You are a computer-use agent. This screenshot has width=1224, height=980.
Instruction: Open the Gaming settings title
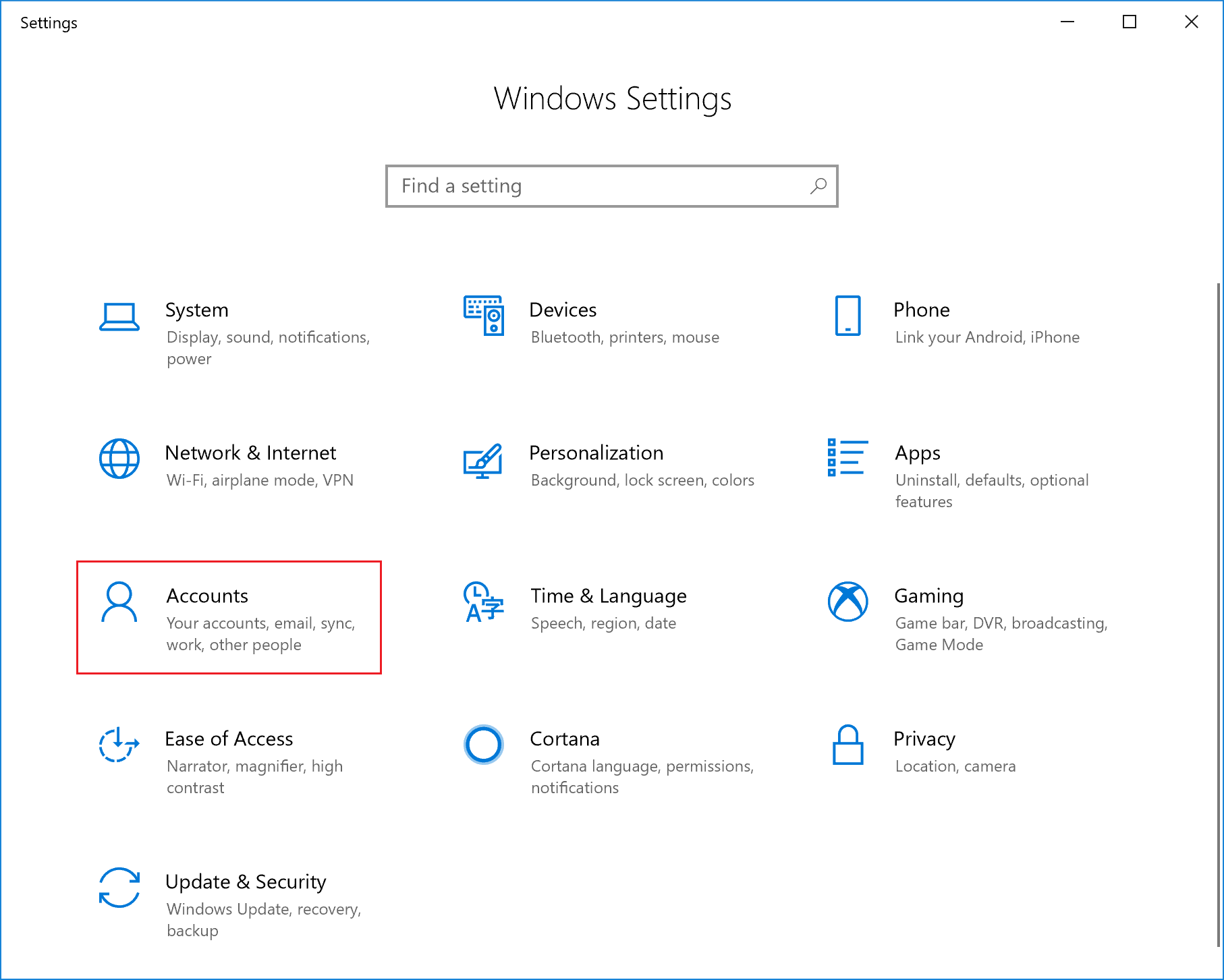click(x=929, y=597)
